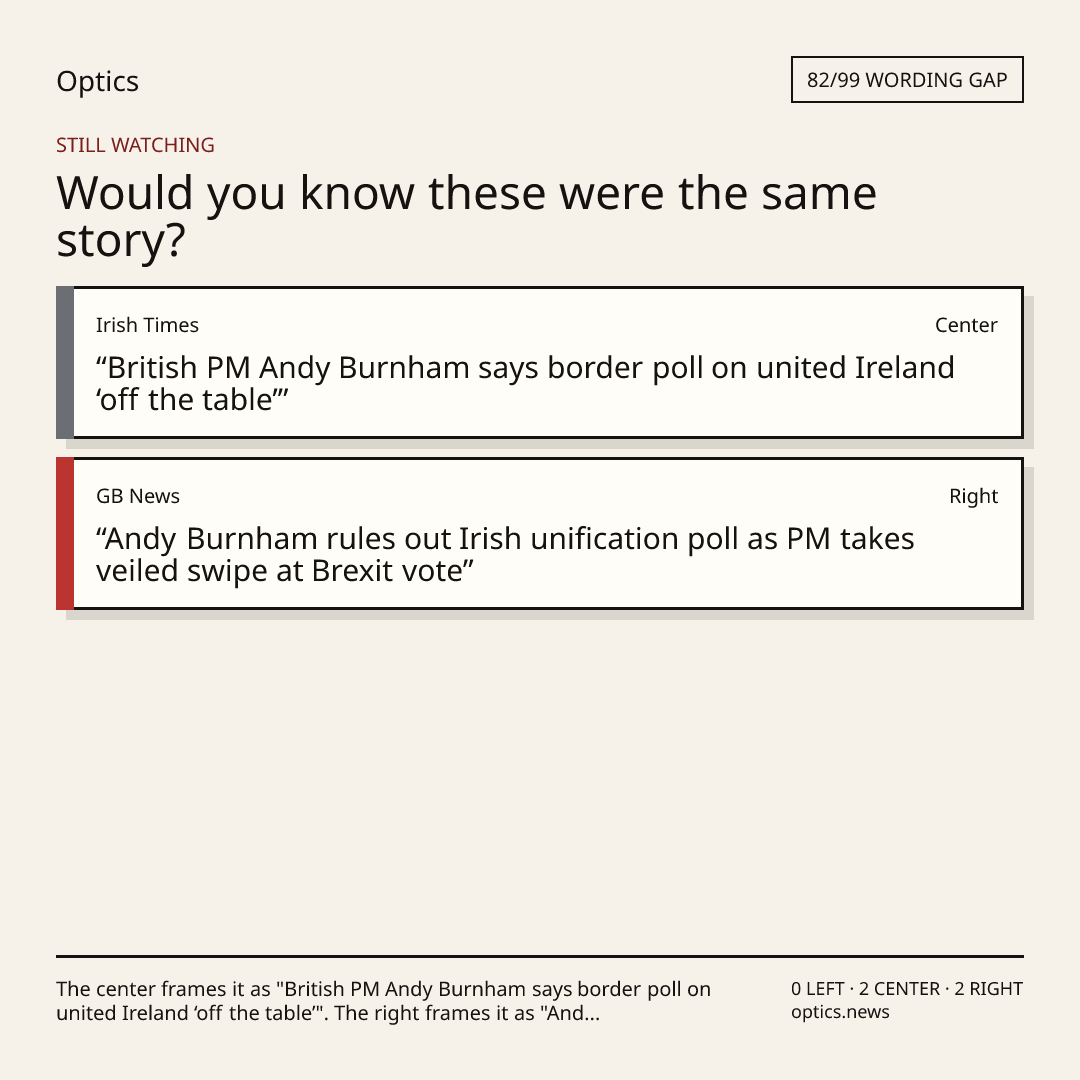Open the optics.news link
The image size is (1080, 1080).
[x=840, y=1012]
